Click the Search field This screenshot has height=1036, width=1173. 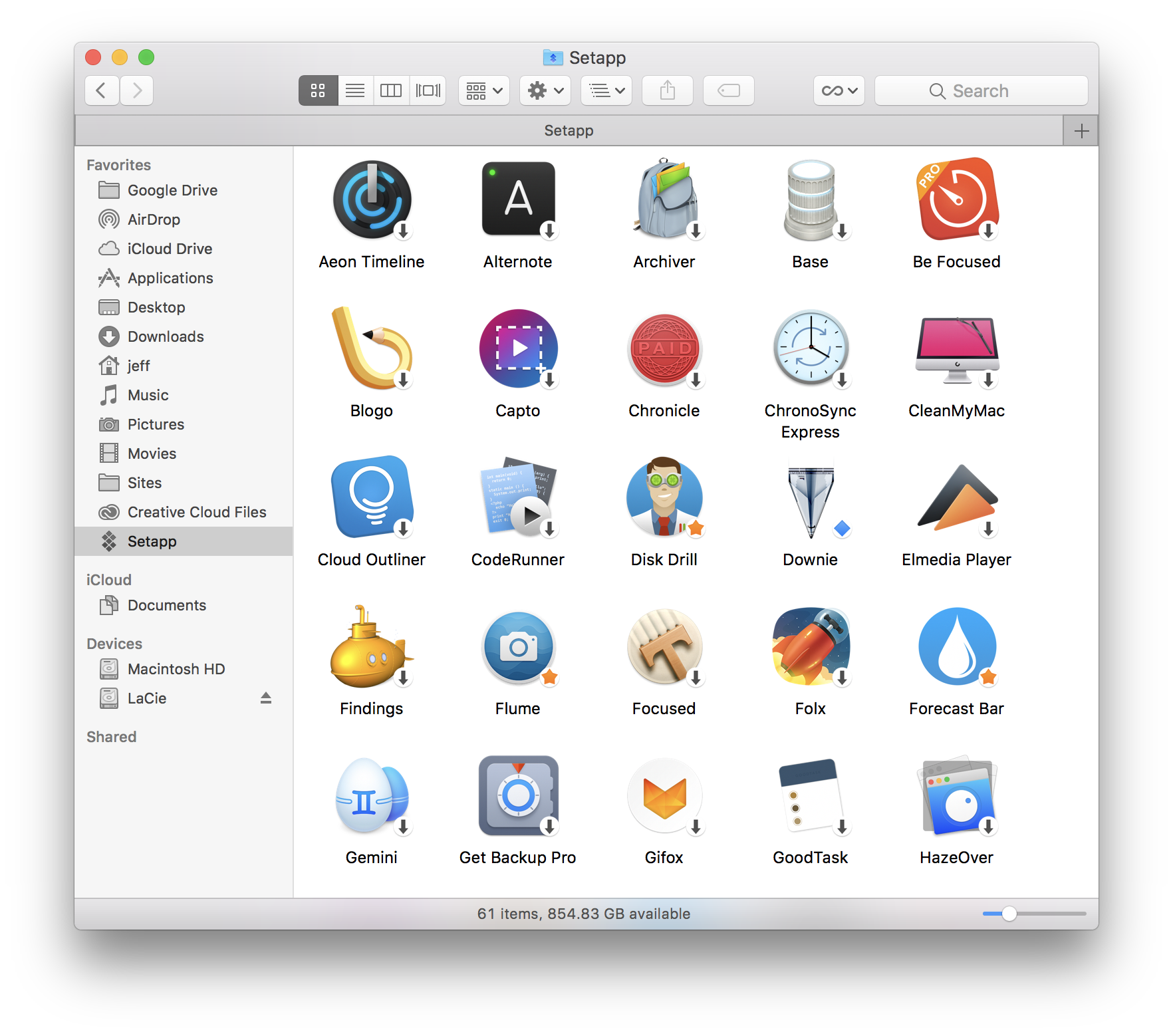click(x=981, y=90)
